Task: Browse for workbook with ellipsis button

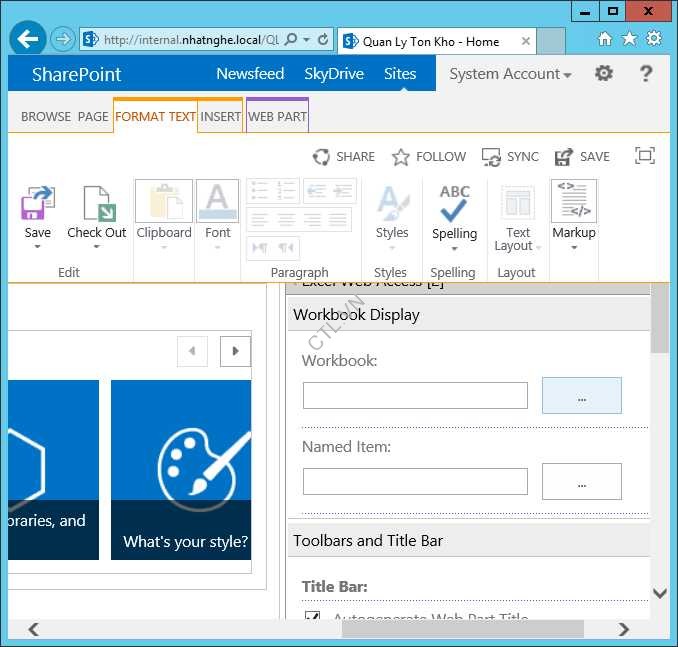Action: click(x=581, y=396)
